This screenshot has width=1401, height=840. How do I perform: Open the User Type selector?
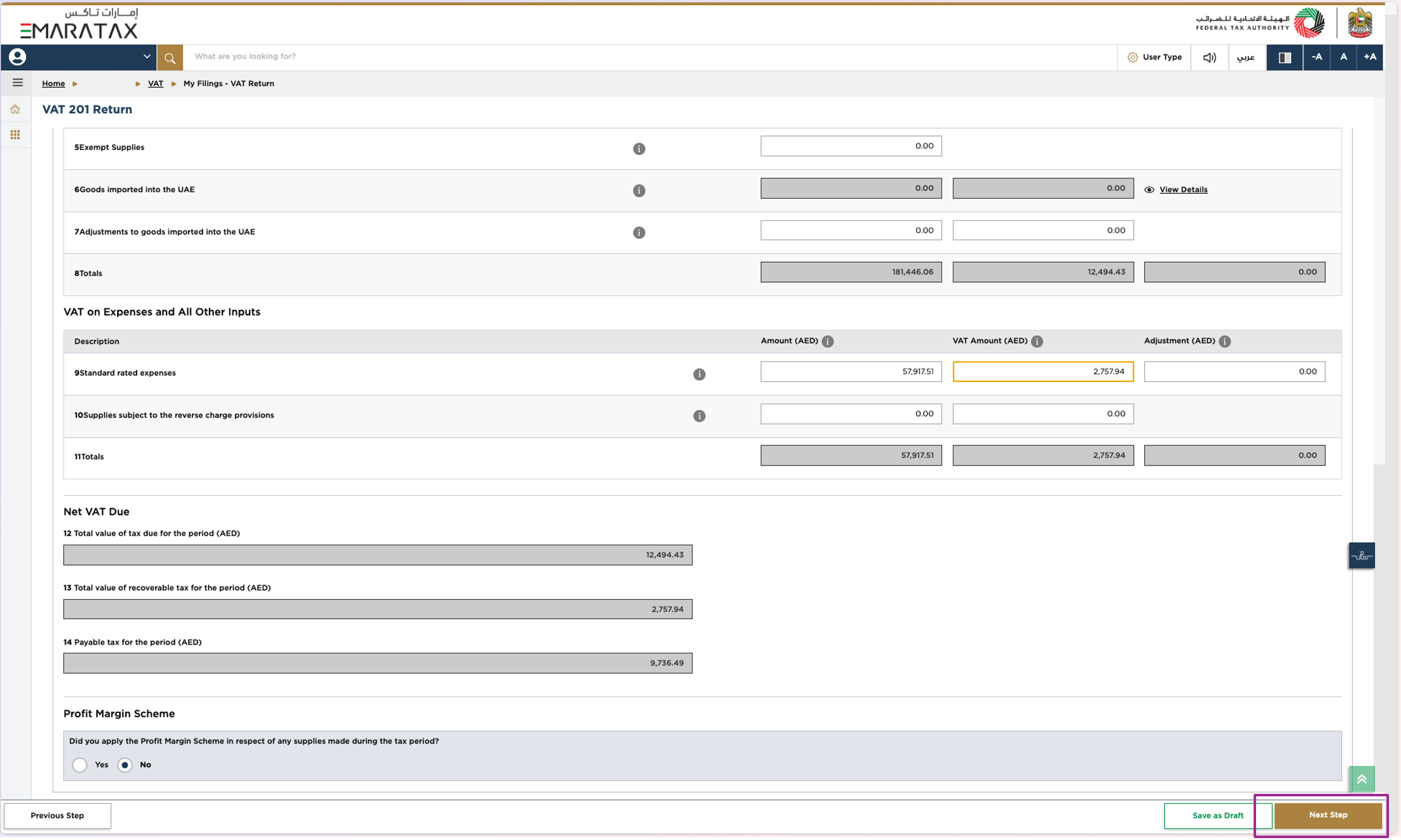click(1154, 58)
